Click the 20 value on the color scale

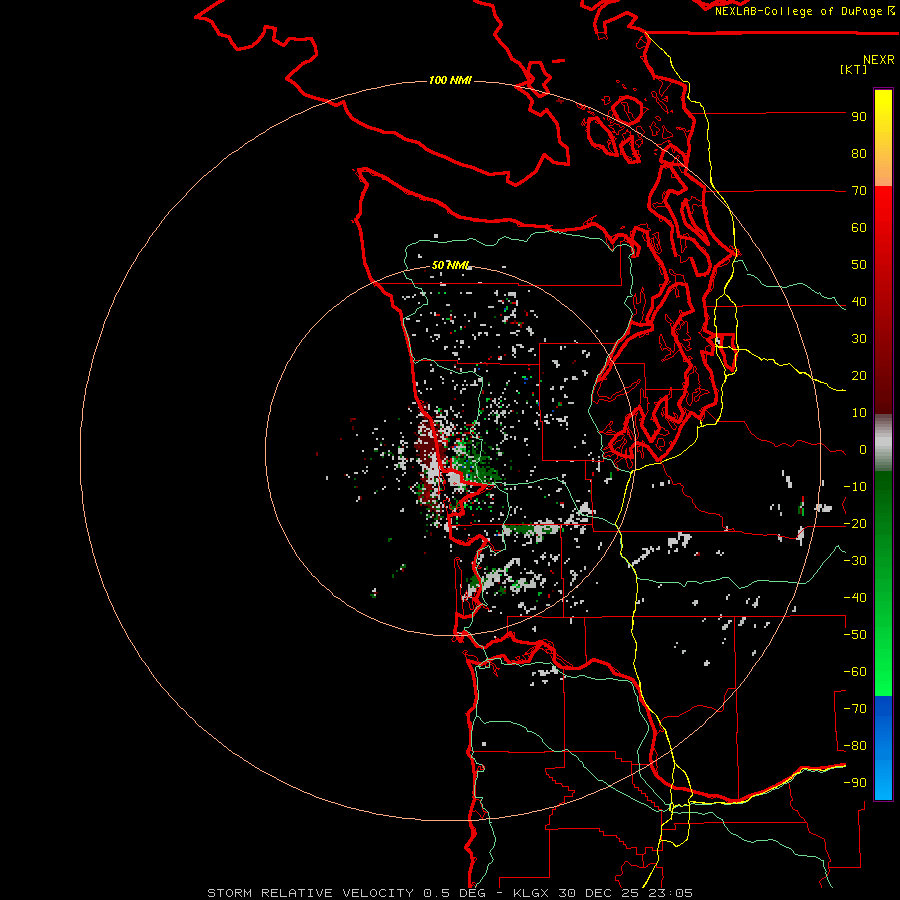pos(859,376)
